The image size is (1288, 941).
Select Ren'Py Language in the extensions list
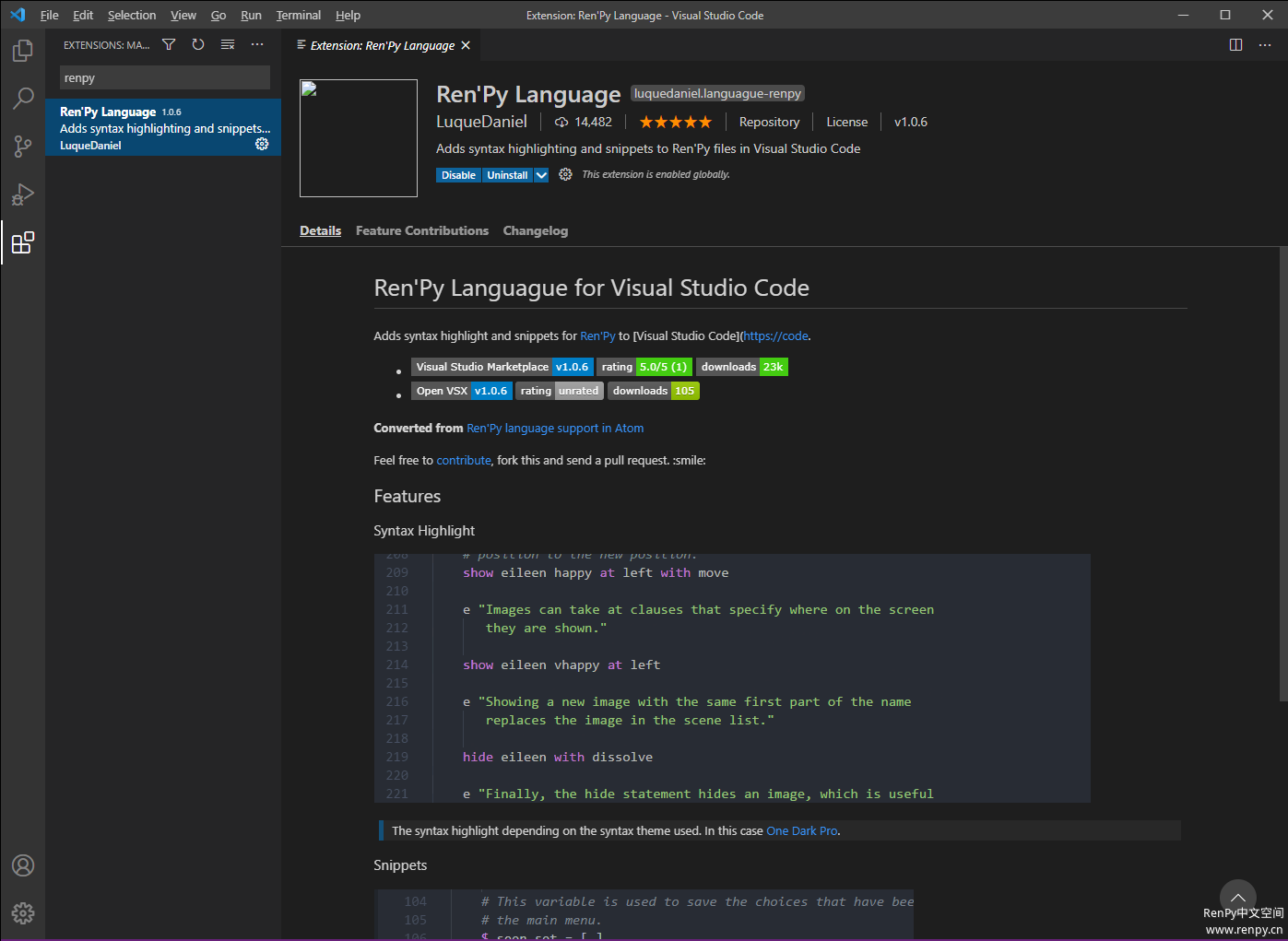[163, 127]
